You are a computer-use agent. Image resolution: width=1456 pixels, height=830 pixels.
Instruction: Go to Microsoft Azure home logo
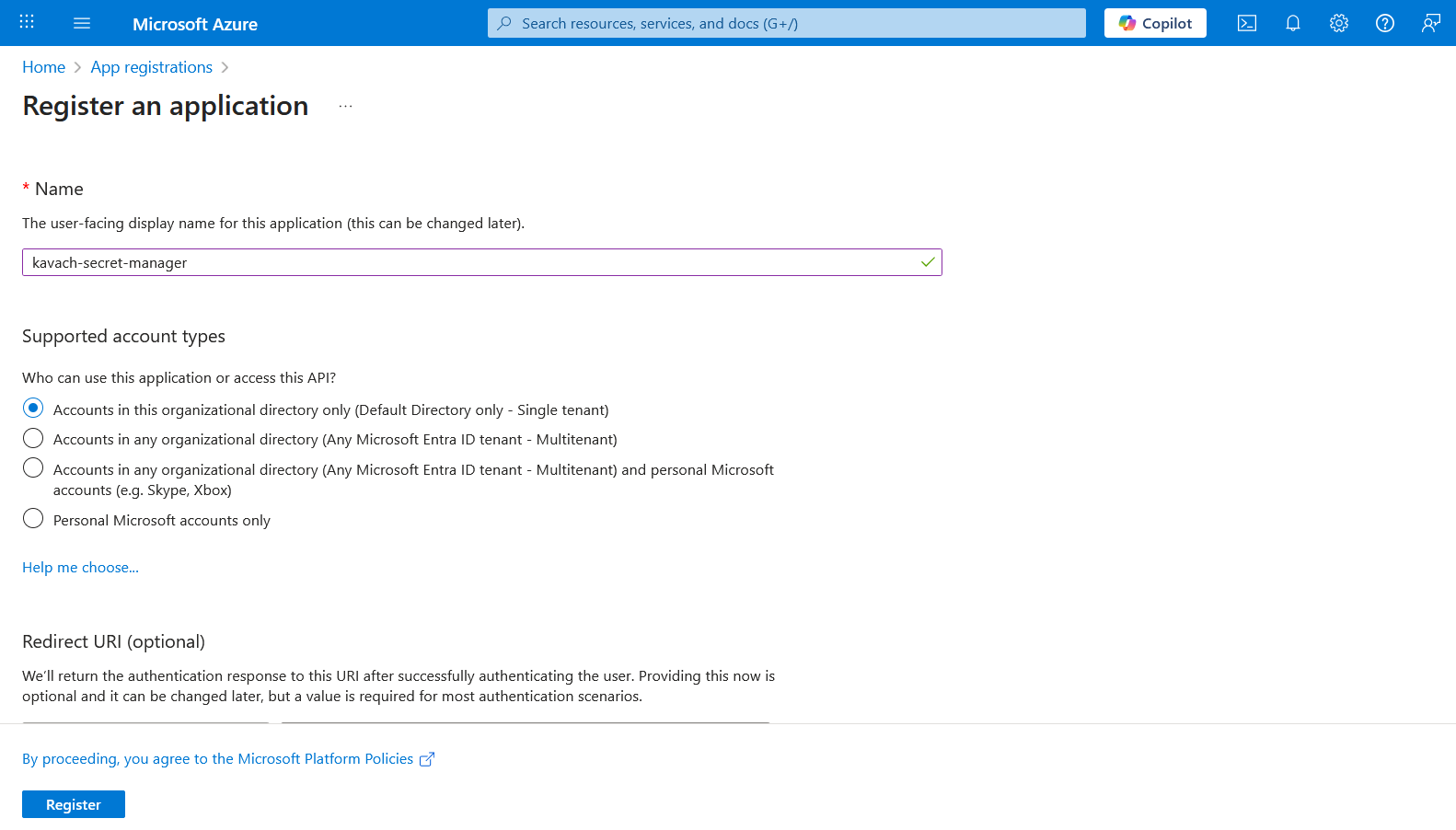(x=195, y=24)
